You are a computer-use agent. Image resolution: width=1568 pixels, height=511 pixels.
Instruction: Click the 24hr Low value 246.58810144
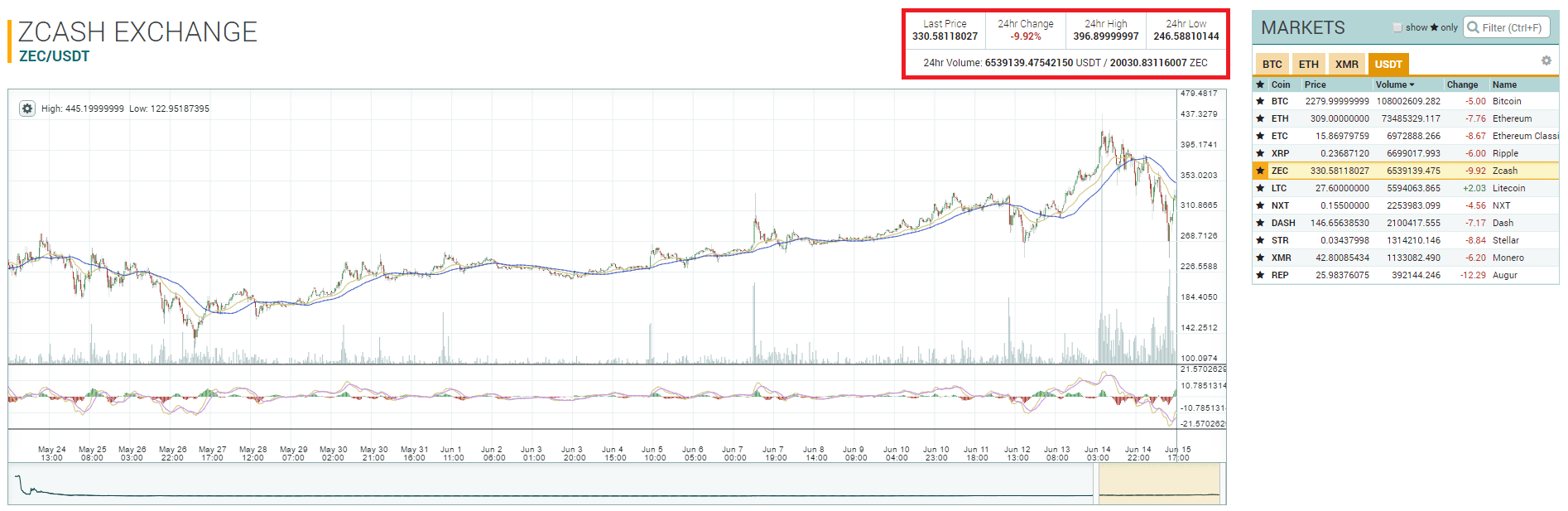[1186, 36]
